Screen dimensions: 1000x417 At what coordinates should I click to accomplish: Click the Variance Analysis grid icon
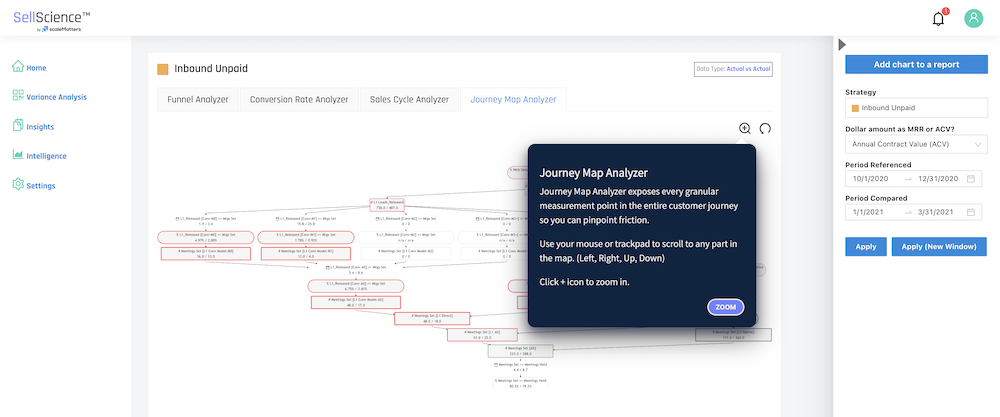pos(18,96)
